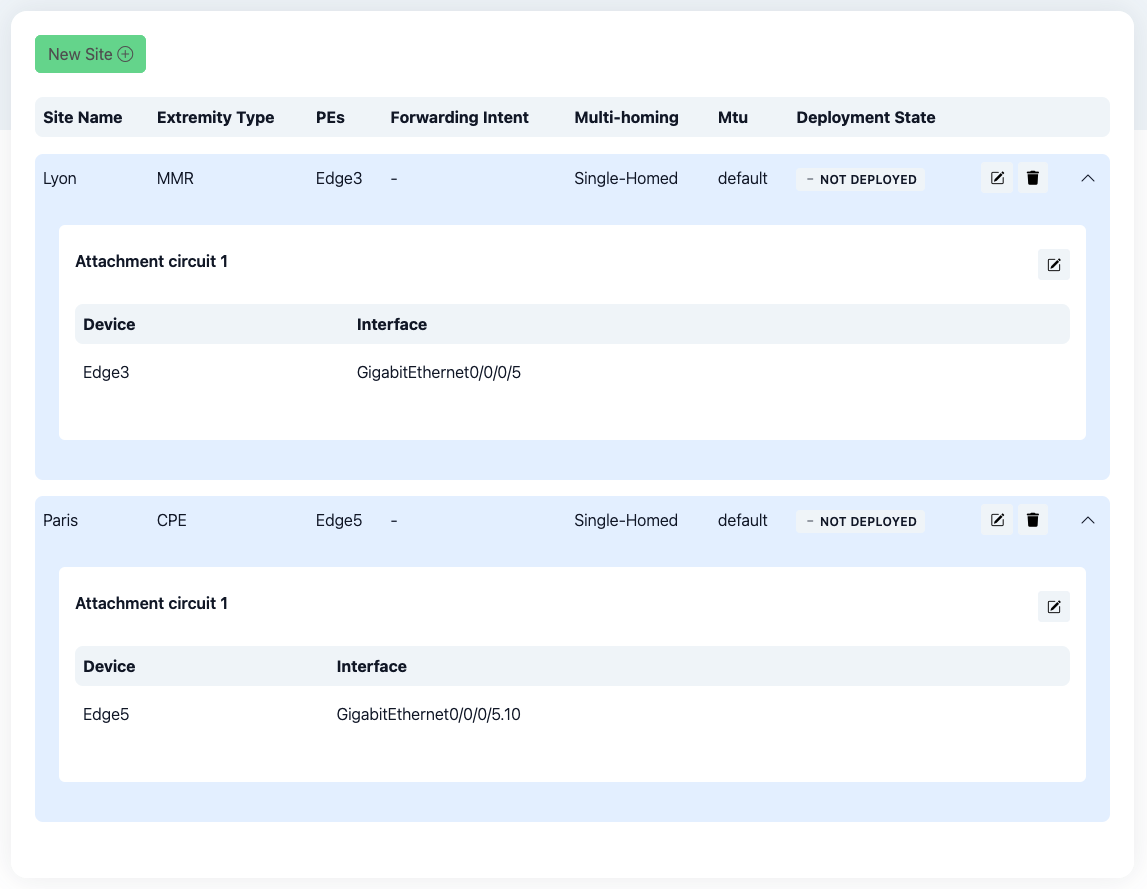
Task: Edit Paris's Attachment circuit 1
Action: pyautogui.click(x=1053, y=607)
